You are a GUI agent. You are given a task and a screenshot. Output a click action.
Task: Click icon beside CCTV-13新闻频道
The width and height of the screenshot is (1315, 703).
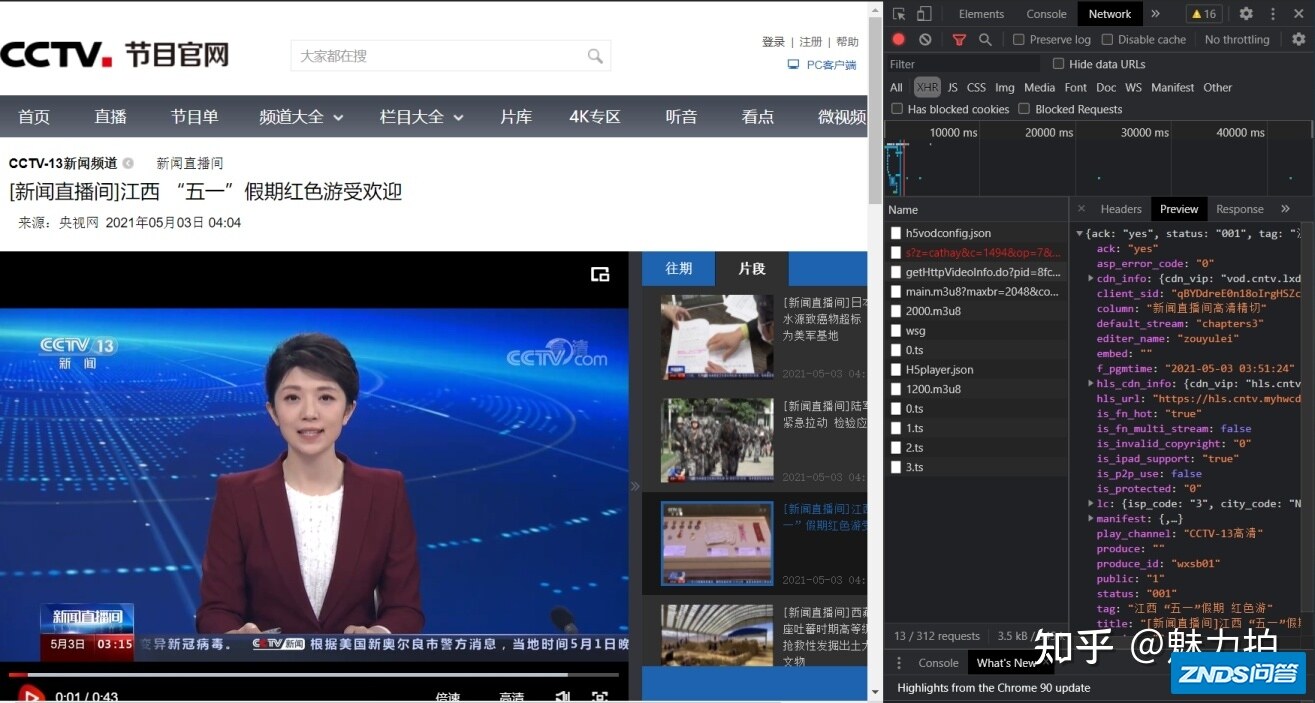[x=128, y=163]
